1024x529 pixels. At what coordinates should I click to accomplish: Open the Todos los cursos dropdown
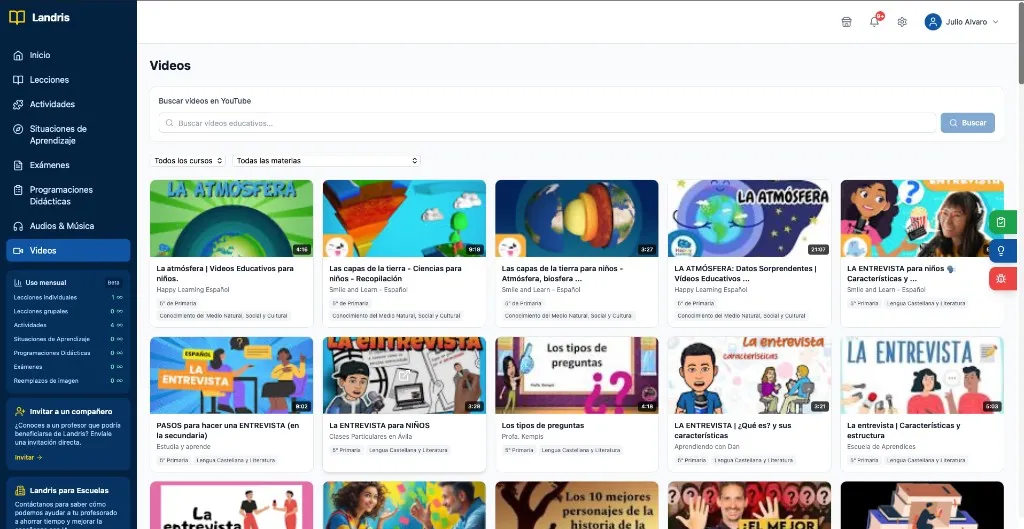(x=188, y=161)
